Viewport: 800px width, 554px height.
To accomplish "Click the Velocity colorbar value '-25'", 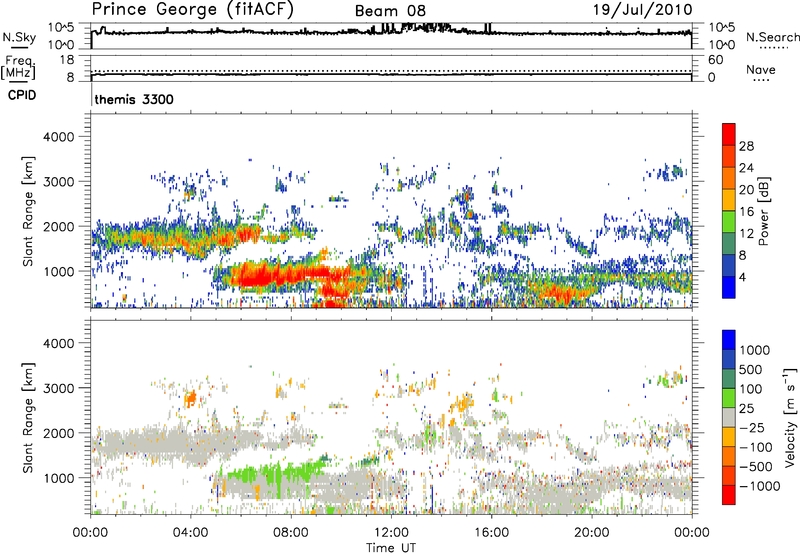I will click(753, 427).
